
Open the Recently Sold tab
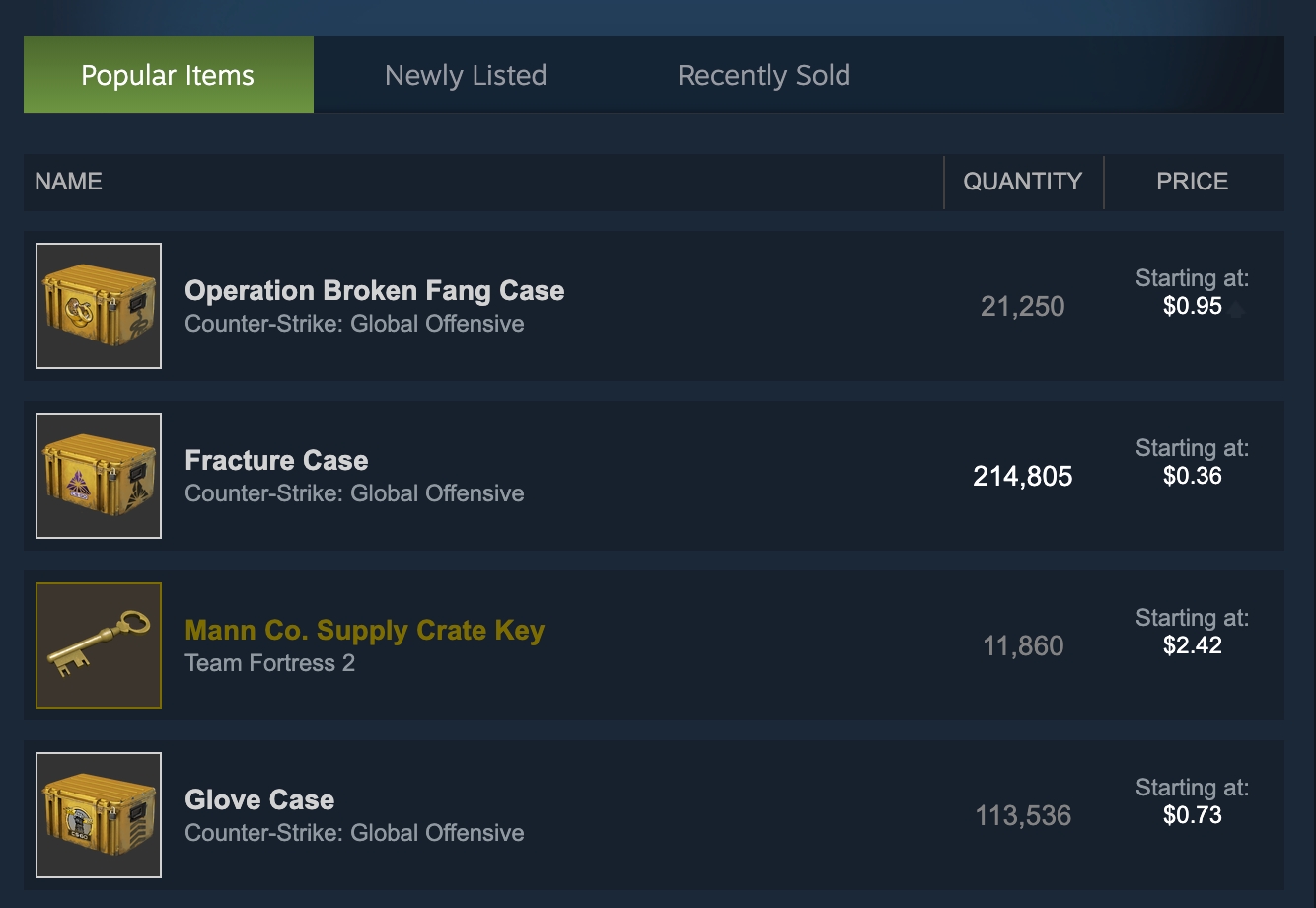click(764, 75)
